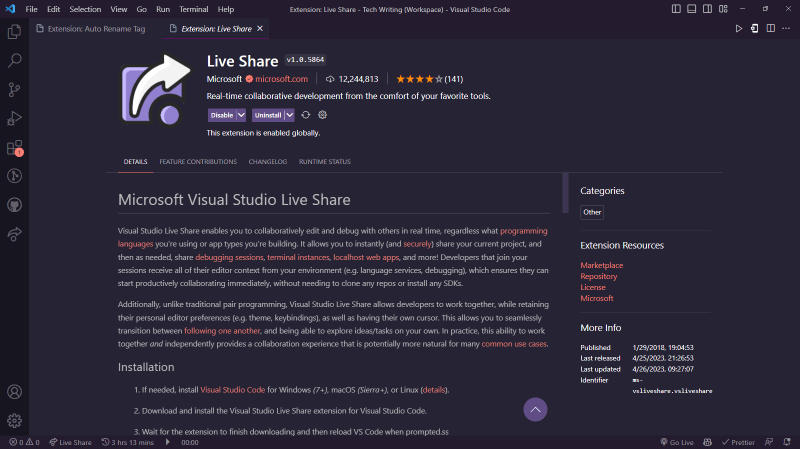
Task: Open the Run and Debug view
Action: click(14, 118)
